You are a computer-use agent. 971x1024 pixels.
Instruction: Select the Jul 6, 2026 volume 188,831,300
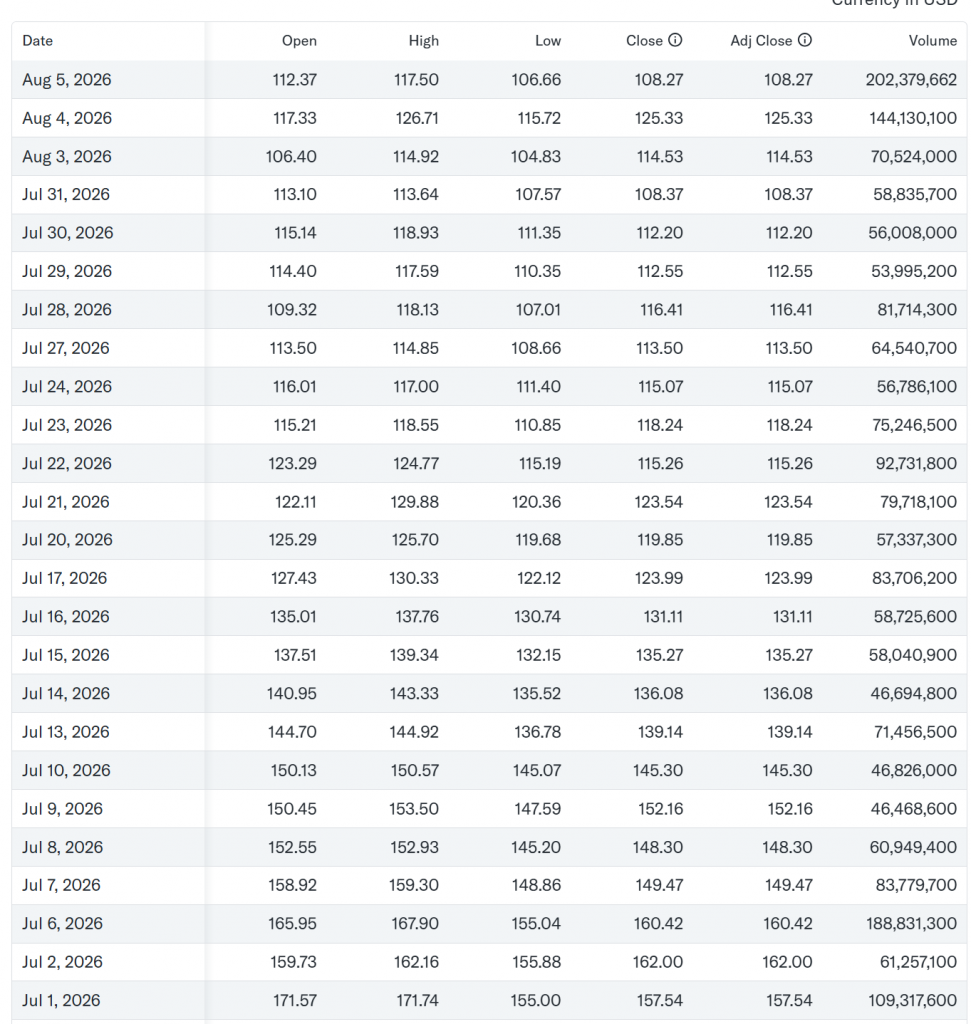pyautogui.click(x=912, y=924)
